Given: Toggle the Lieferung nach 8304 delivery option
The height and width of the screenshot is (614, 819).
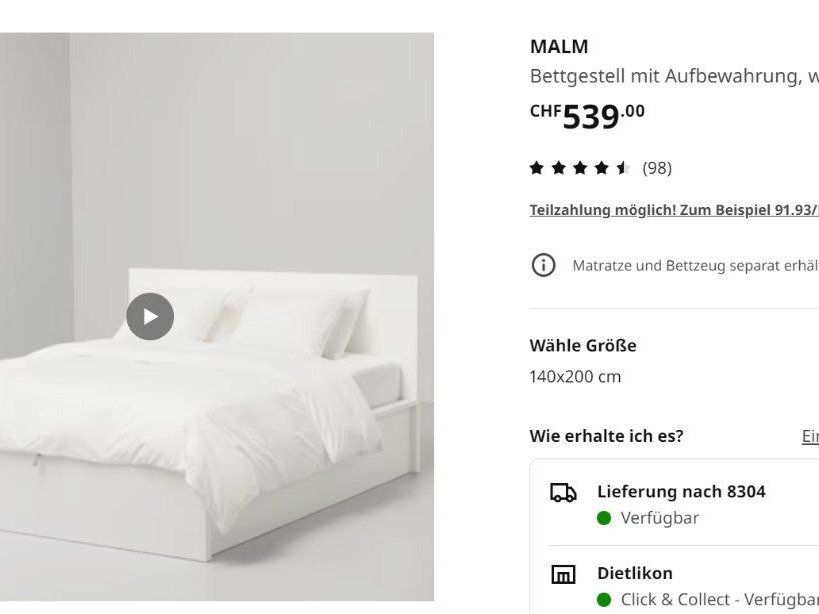Looking at the screenshot, I should (x=681, y=491).
